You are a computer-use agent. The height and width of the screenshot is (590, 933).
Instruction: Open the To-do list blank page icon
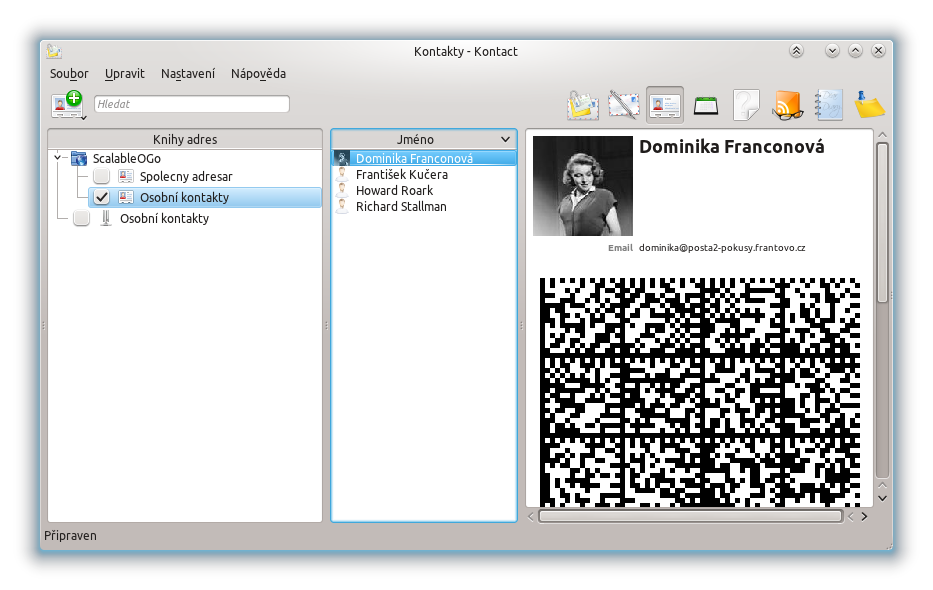[x=746, y=105]
